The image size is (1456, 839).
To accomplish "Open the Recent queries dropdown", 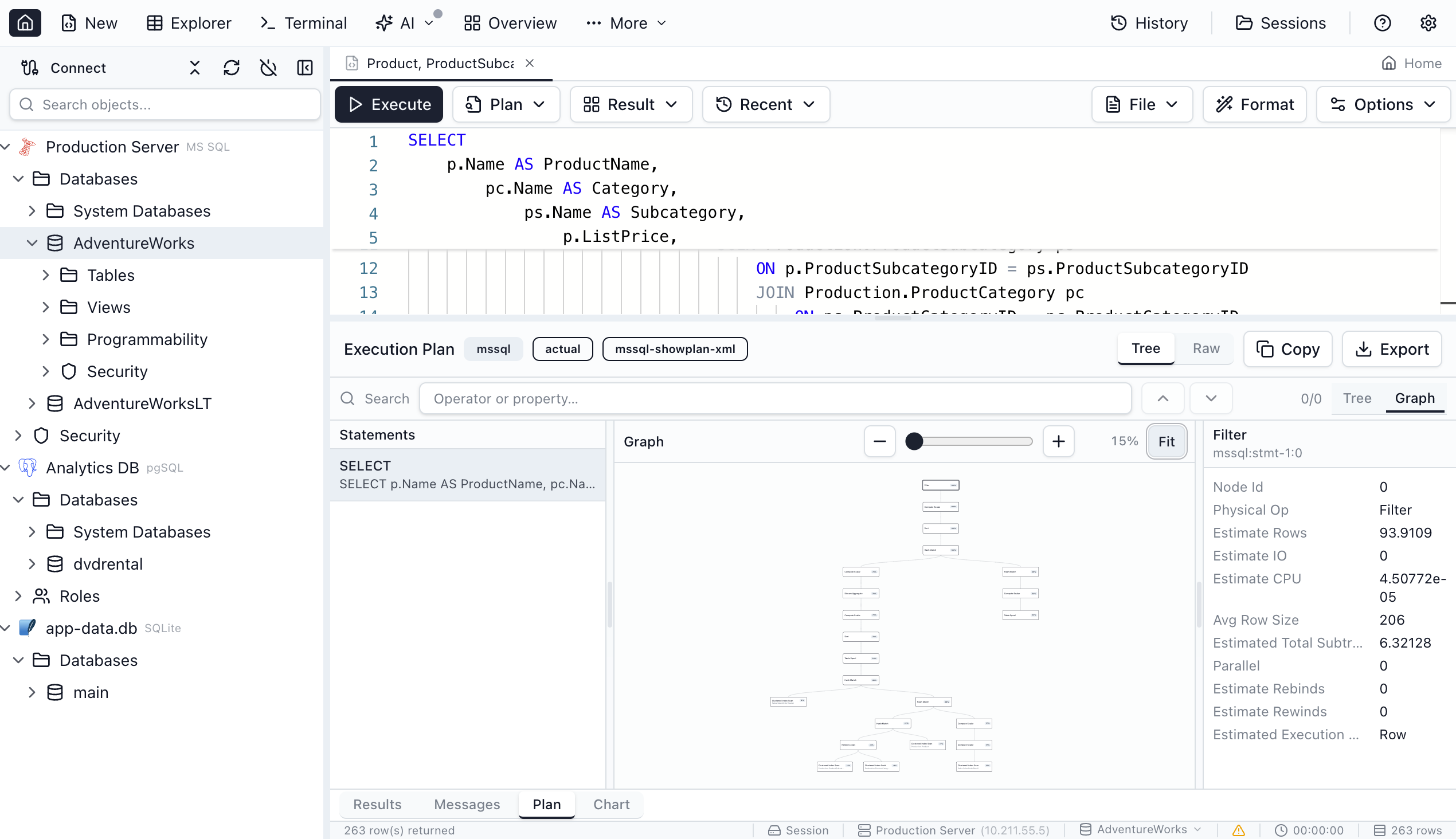I will [x=765, y=104].
